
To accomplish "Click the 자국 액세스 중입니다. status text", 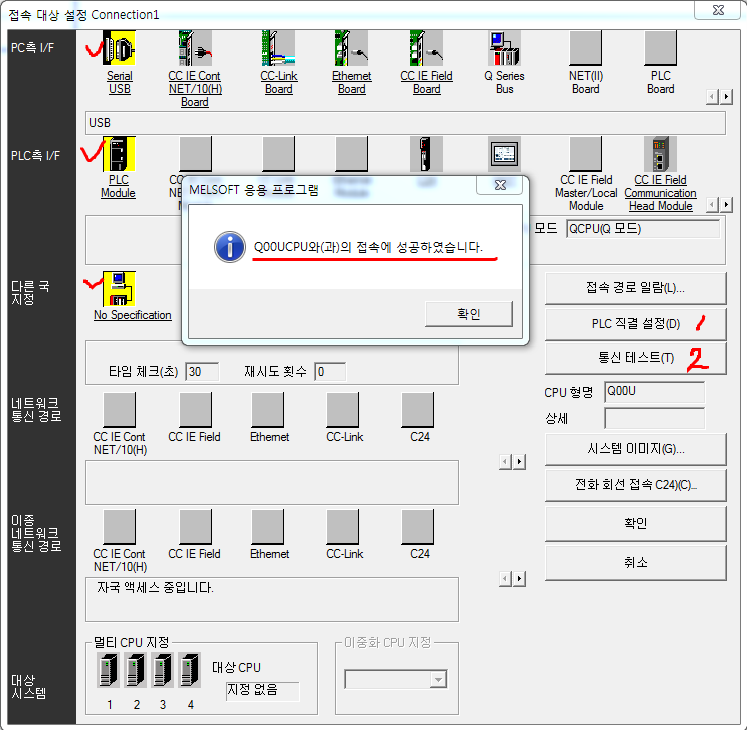I will coord(155,588).
